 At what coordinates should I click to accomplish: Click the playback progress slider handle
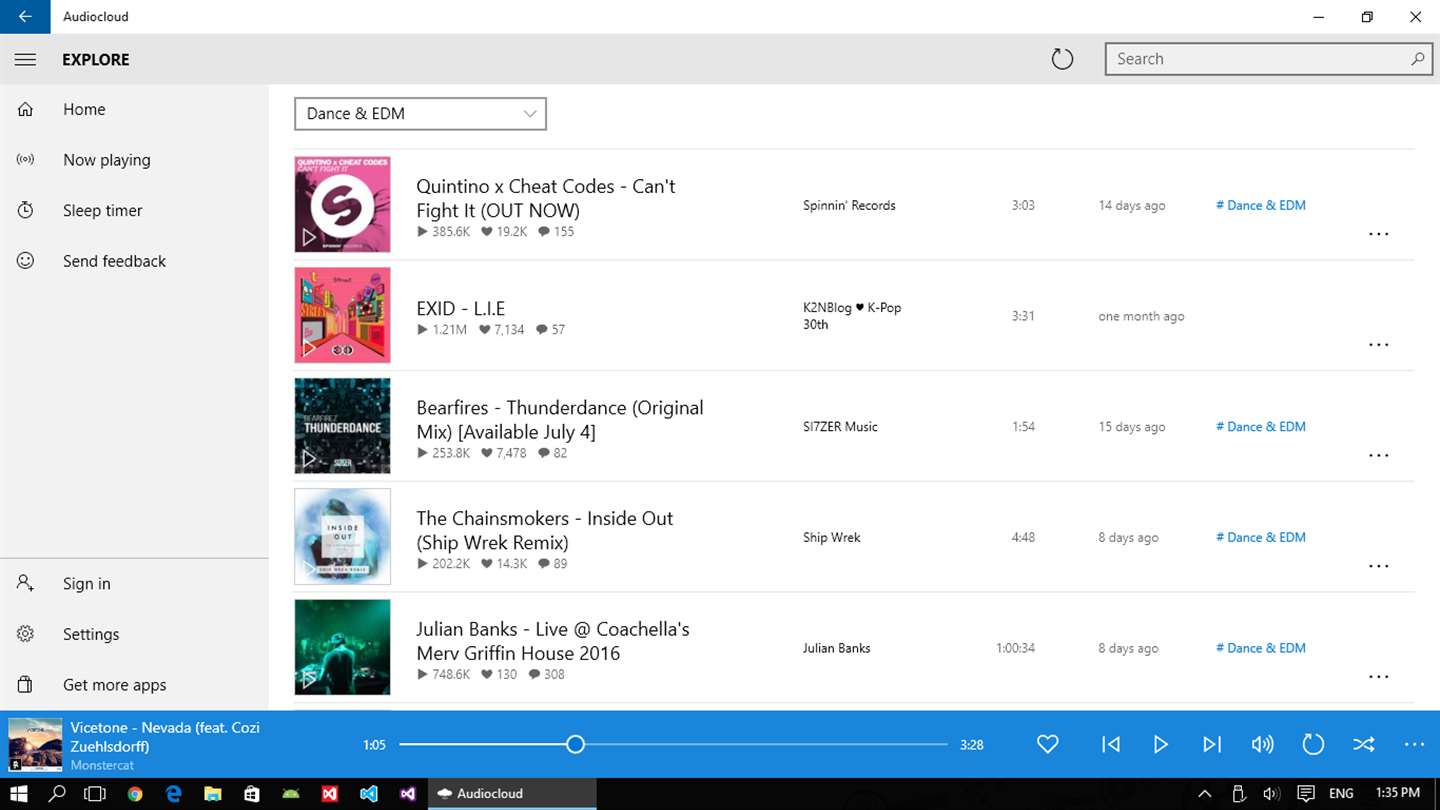575,744
